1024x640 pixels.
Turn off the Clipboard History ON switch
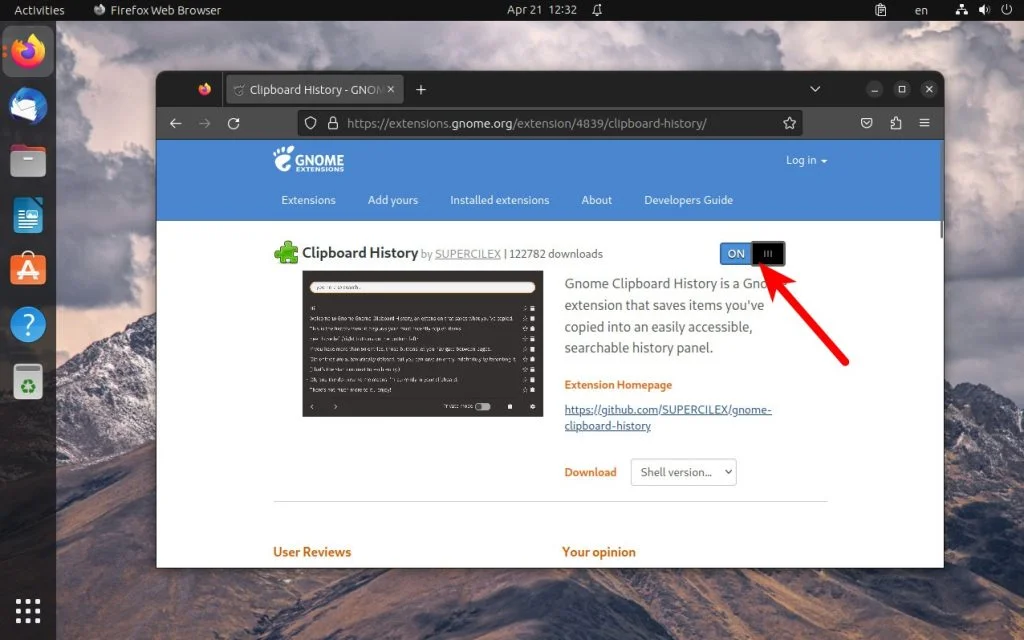(x=735, y=253)
